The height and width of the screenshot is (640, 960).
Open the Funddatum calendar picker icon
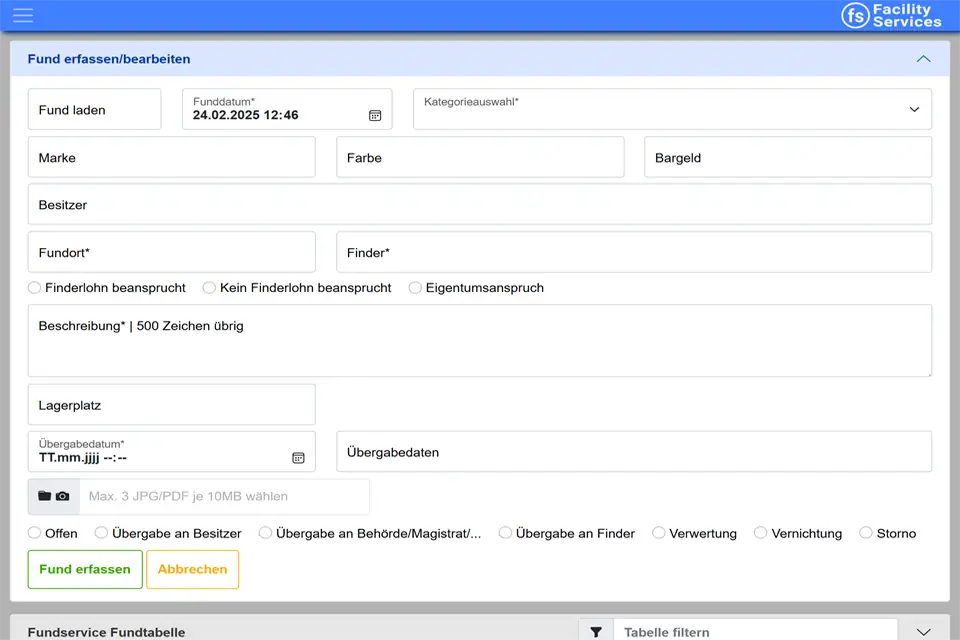(x=375, y=115)
